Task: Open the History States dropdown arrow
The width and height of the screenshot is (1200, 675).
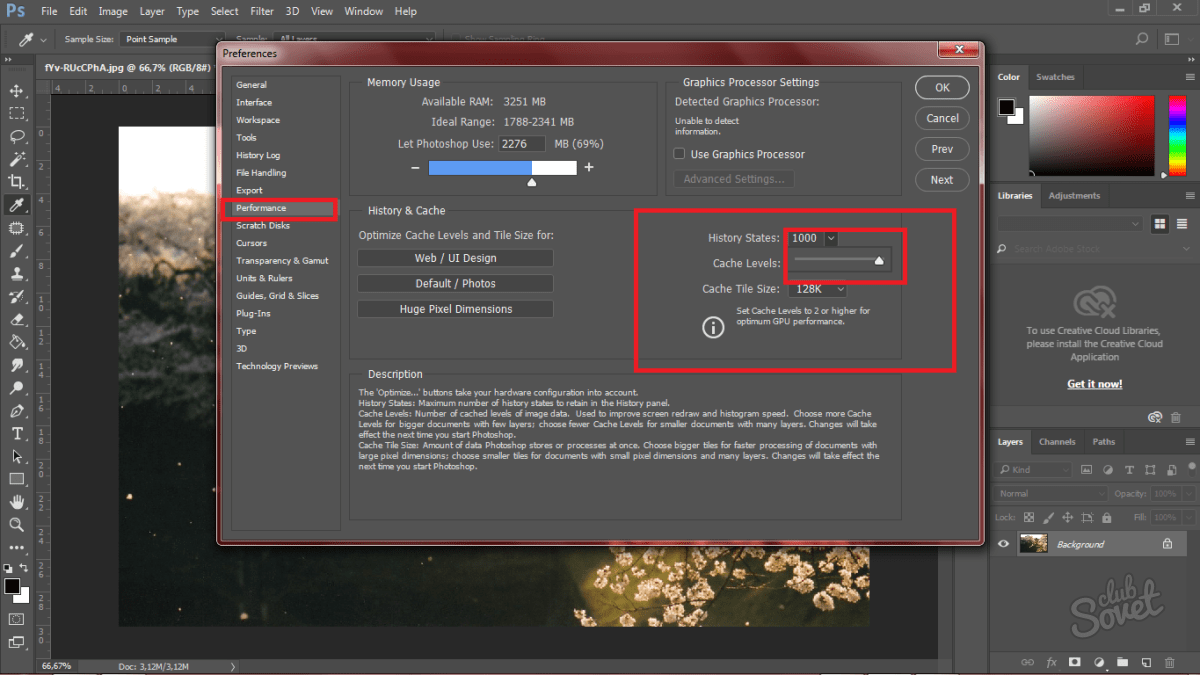Action: (x=831, y=238)
